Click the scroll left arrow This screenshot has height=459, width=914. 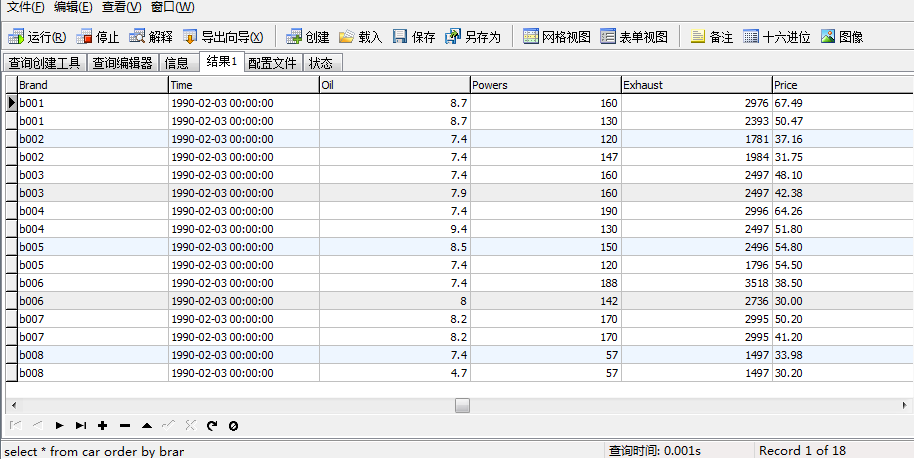pyautogui.click(x=13, y=405)
